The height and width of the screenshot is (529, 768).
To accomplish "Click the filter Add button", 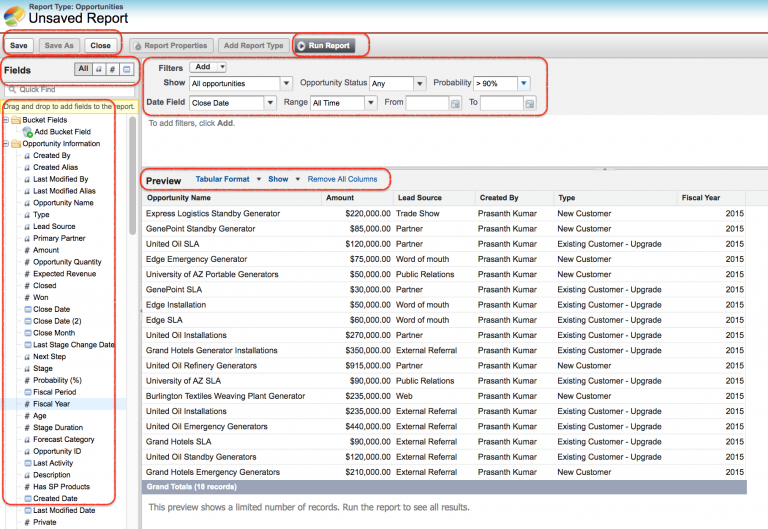I will point(203,67).
